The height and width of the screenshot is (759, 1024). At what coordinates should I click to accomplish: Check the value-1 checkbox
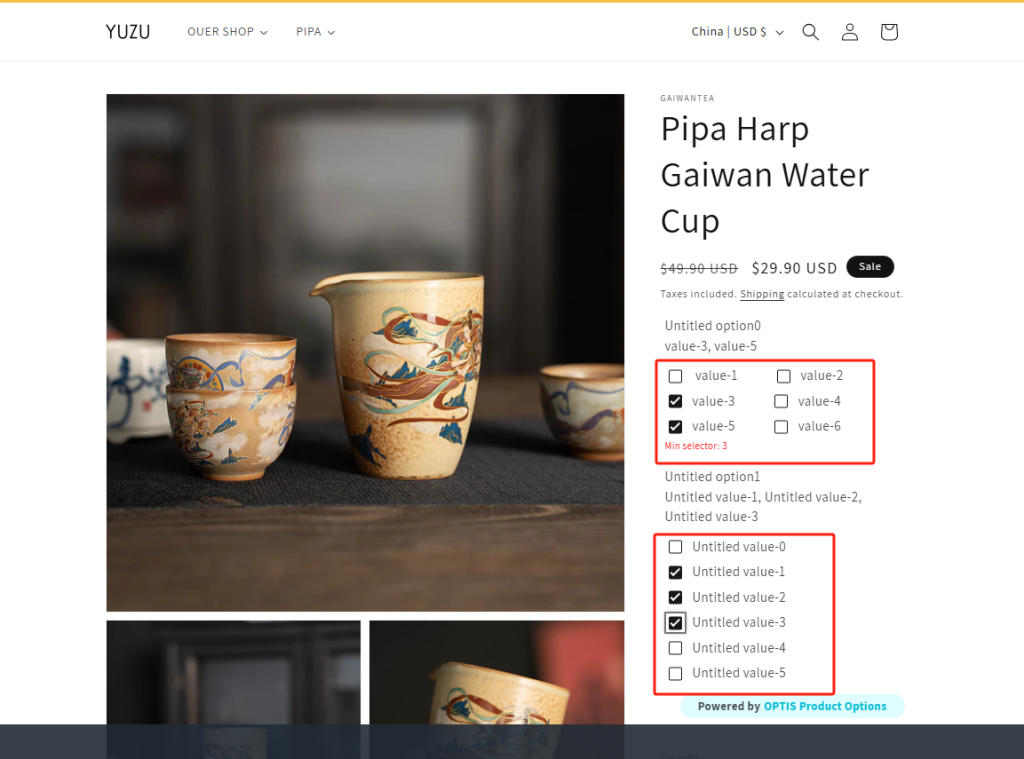click(x=675, y=376)
